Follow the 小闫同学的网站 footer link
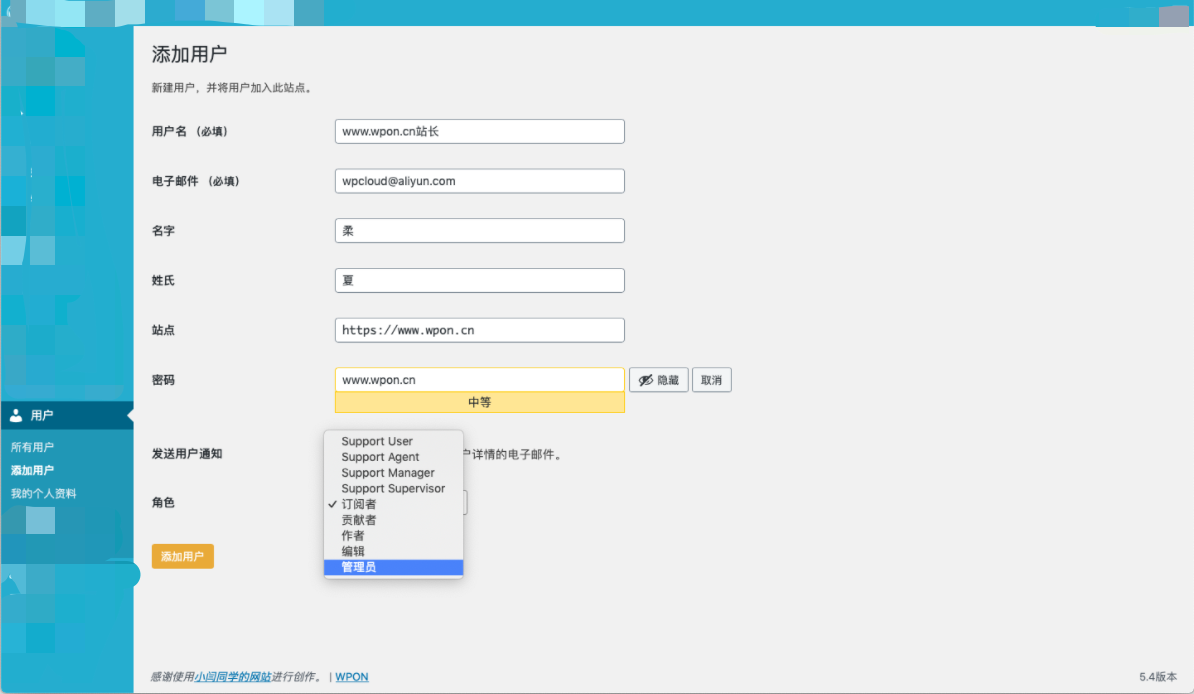 coord(232,676)
